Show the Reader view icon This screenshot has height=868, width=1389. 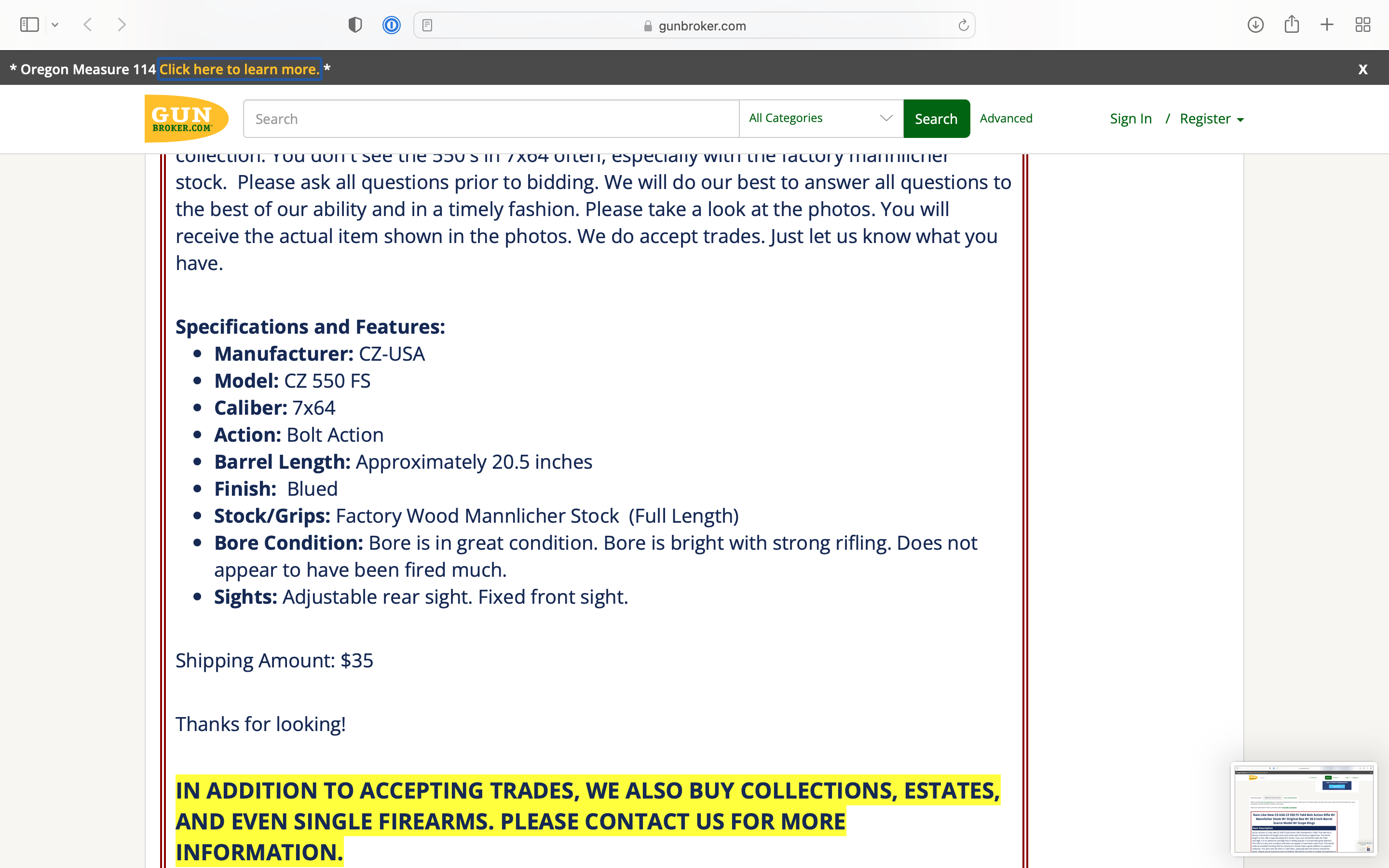tap(427, 25)
